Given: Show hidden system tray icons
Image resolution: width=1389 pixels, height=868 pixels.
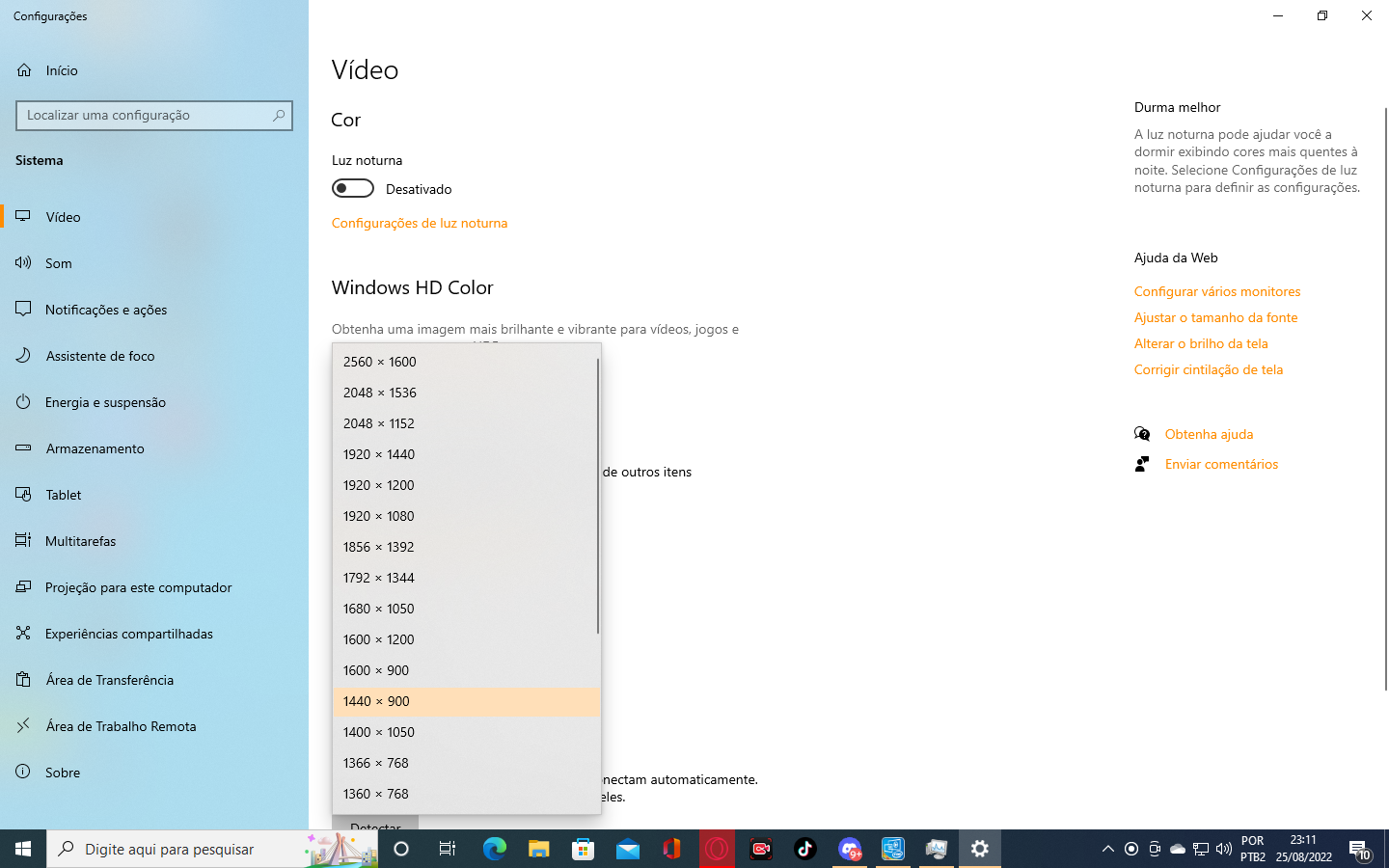Looking at the screenshot, I should pyautogui.click(x=1107, y=849).
